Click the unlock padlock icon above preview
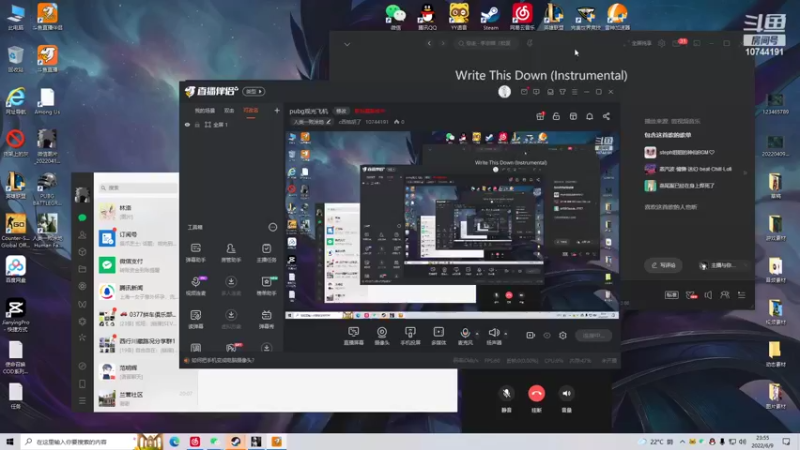Screen dimensions: 800x450 [556, 116]
